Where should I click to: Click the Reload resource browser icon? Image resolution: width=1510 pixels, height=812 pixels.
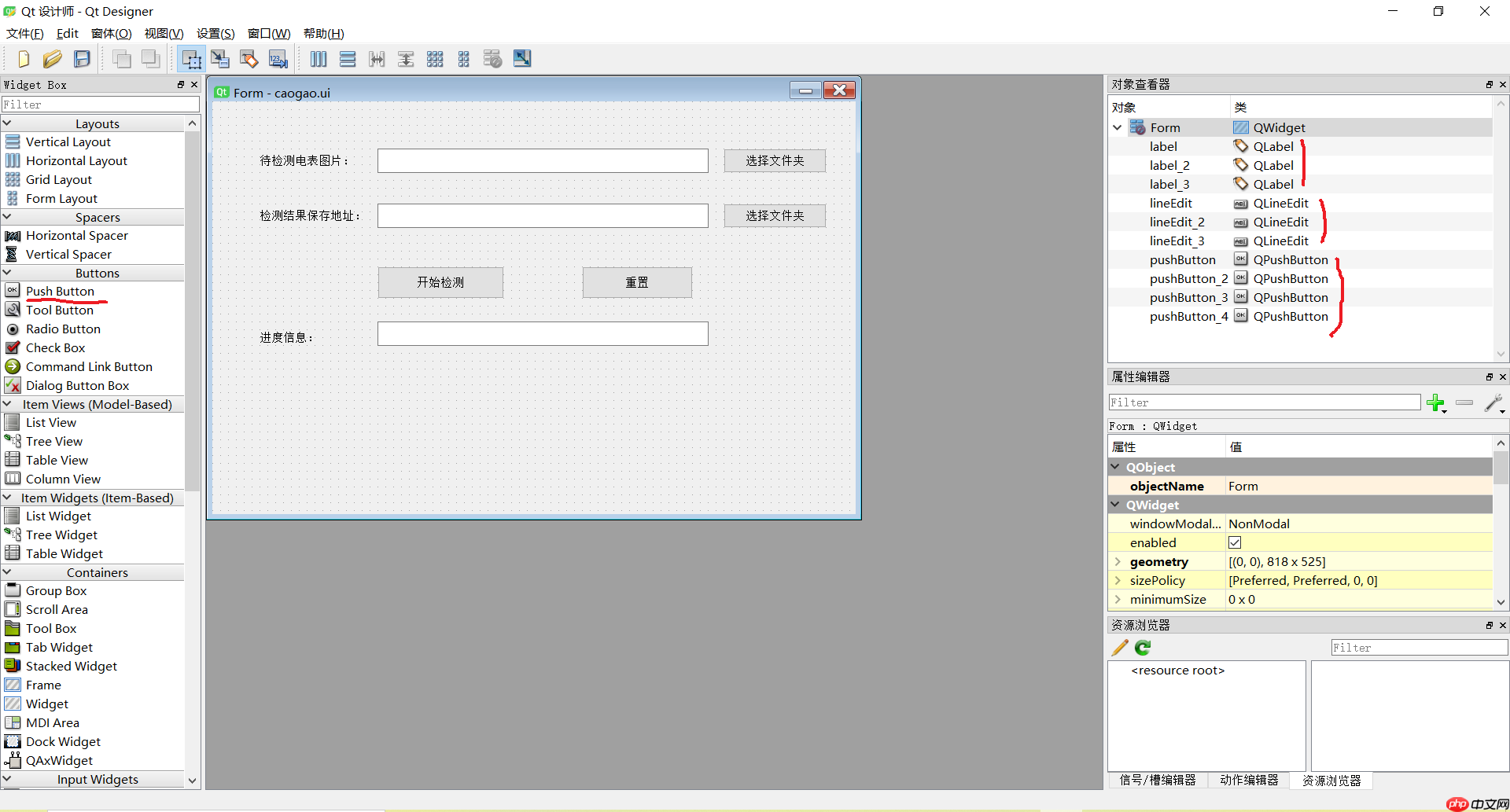1142,648
